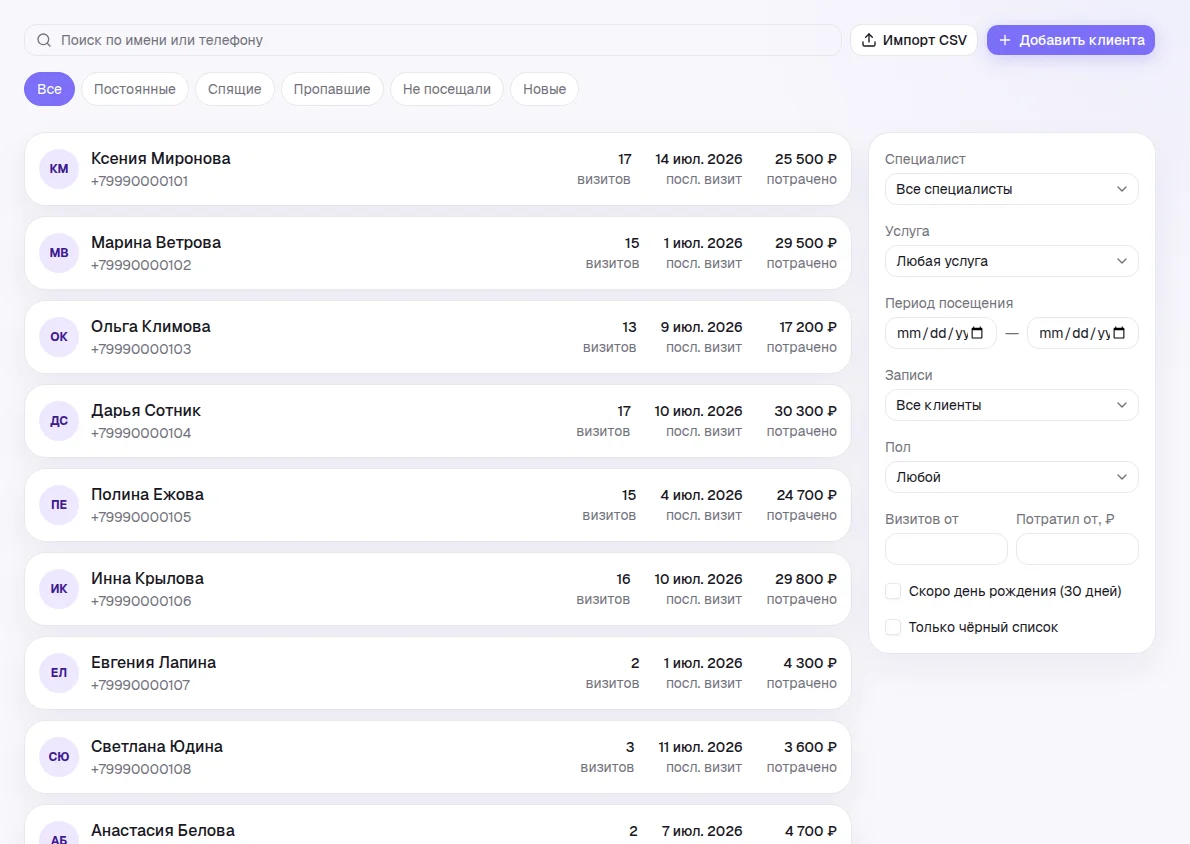The image size is (1190, 844).
Task: Click last visit date 14 июл. 2026
Action: 698,159
